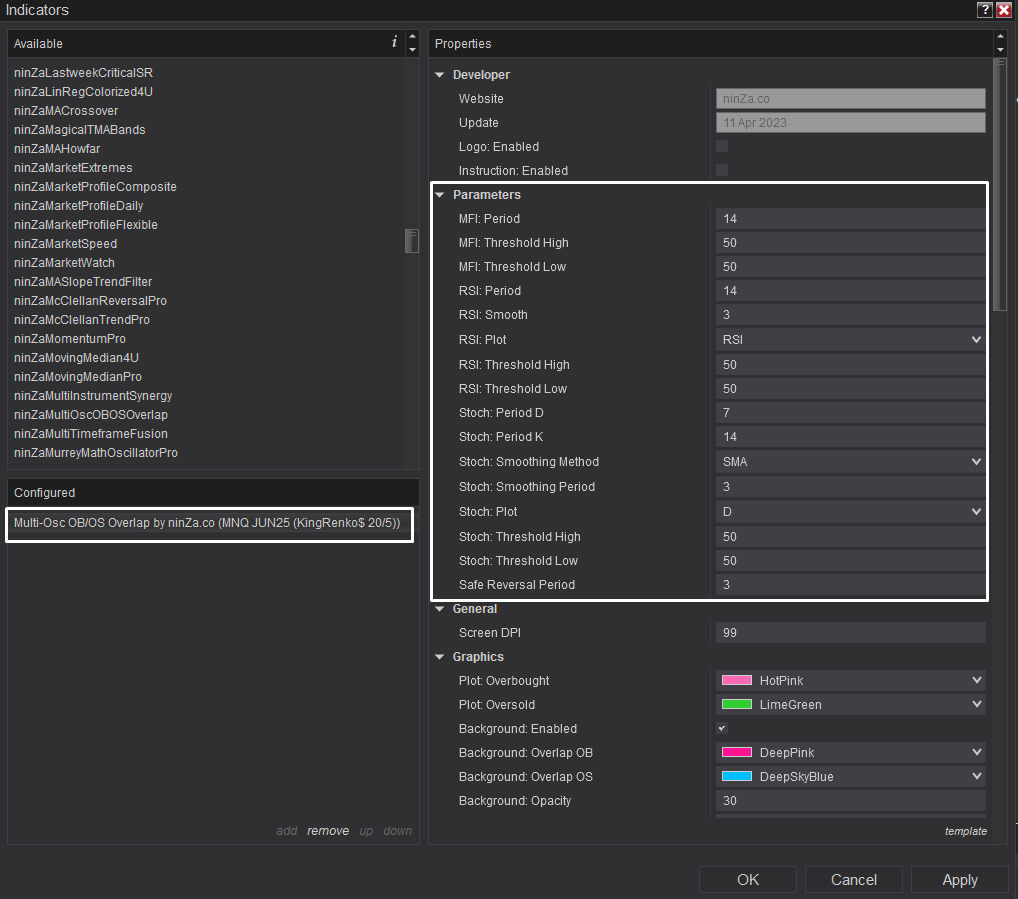Click the up arrow in Properties header

(1000, 36)
